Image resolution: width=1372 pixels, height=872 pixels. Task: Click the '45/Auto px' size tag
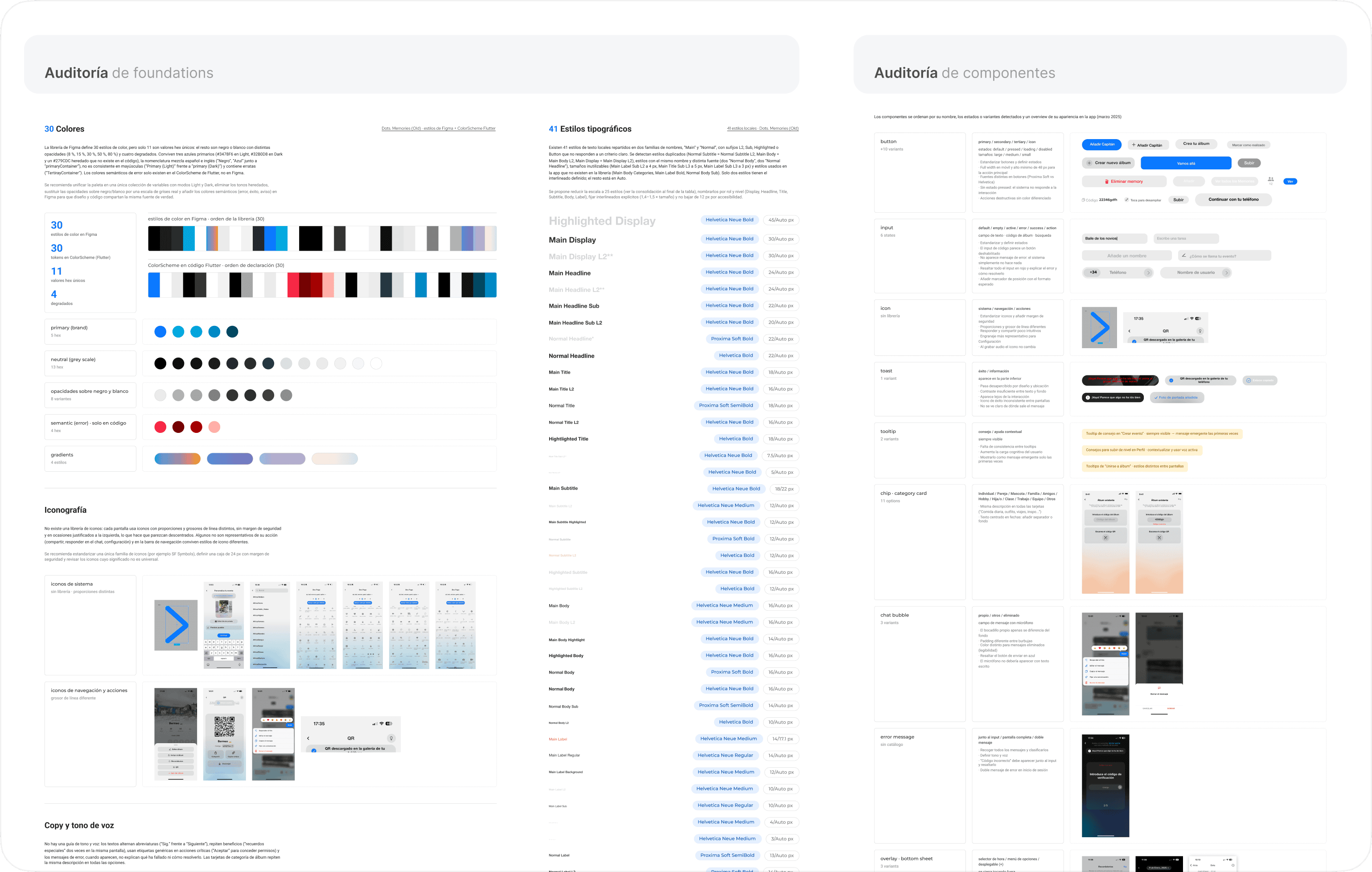pyautogui.click(x=780, y=220)
